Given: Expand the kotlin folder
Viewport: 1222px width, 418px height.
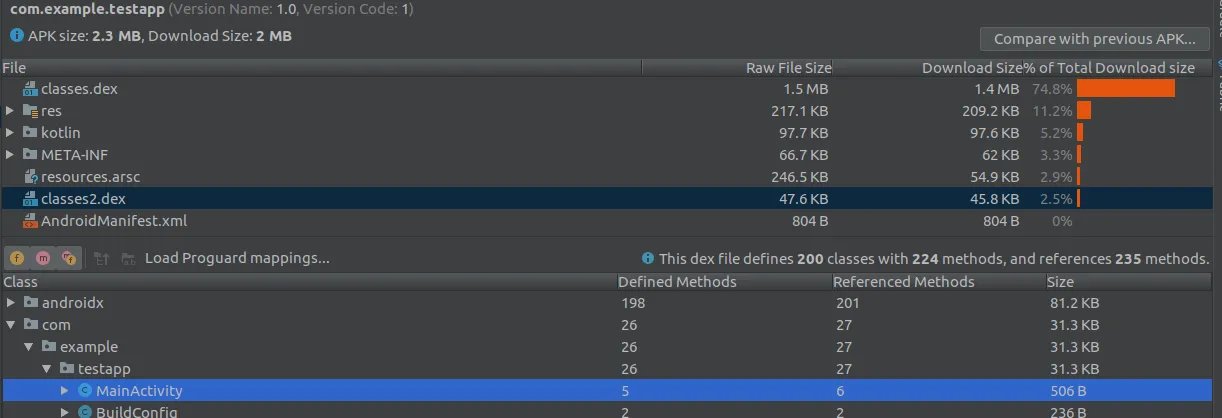Looking at the screenshot, I should [10, 133].
